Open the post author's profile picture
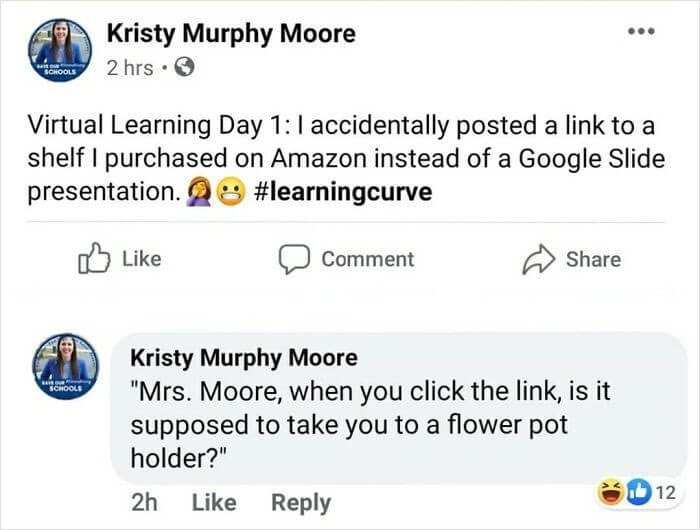Viewport: 700px width, 530px height. 60,50
